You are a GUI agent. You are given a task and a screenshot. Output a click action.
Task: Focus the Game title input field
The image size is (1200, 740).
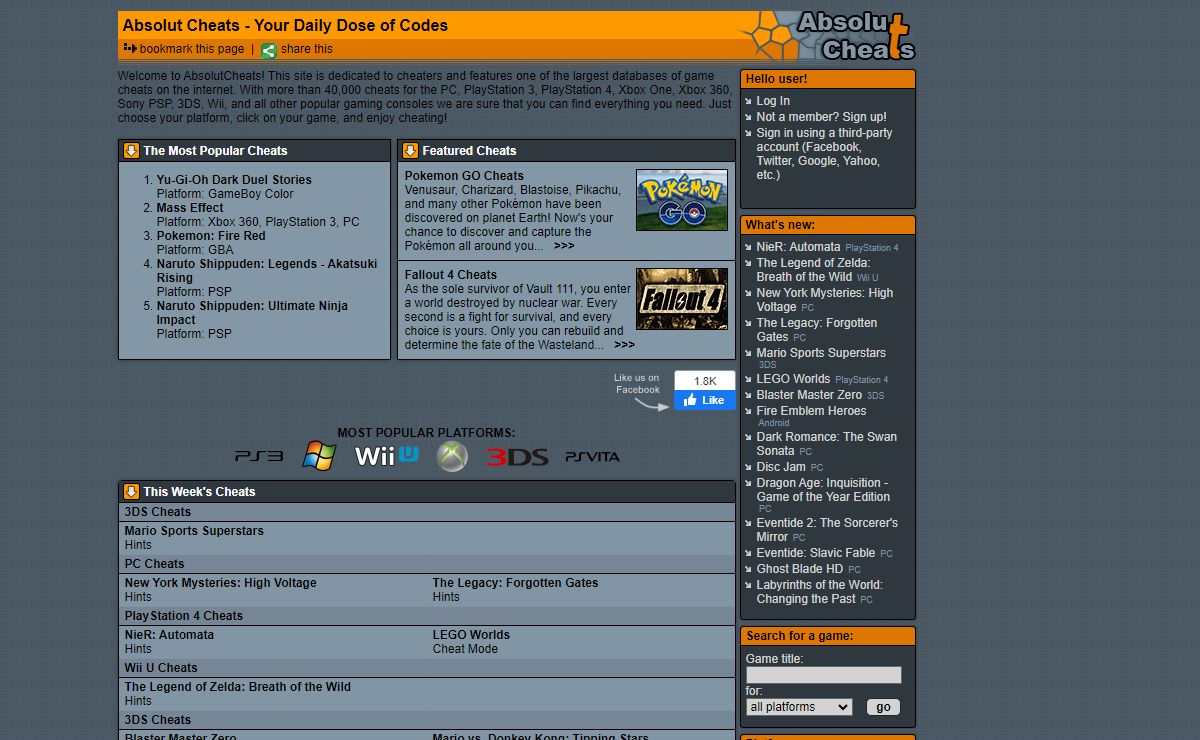point(824,675)
